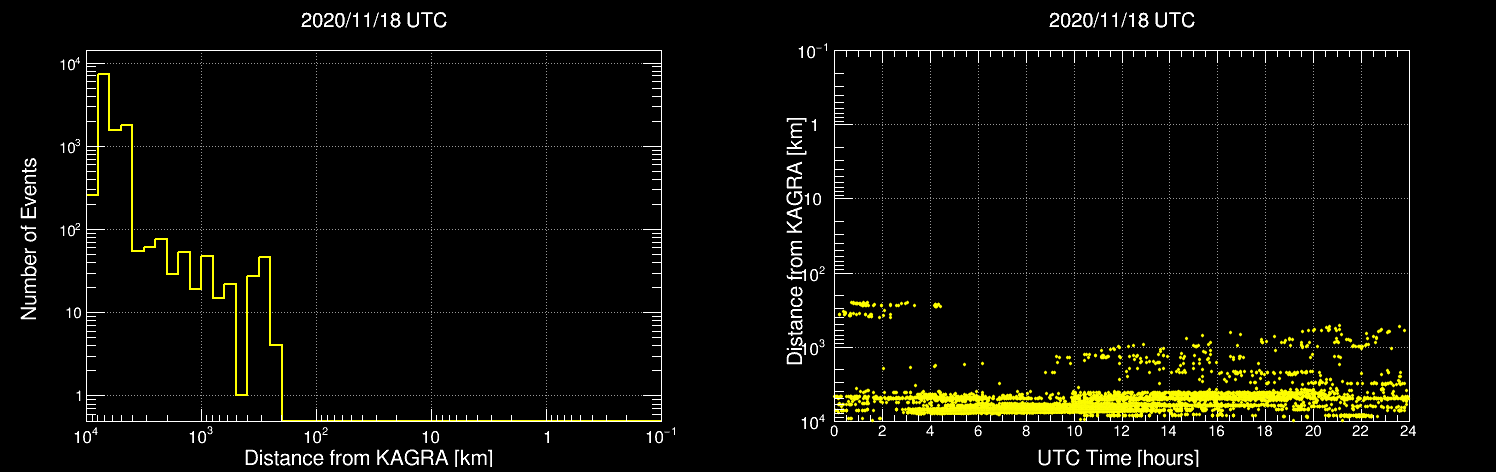Click hour 0 on the UTC Time axis
Viewport: 1496px width, 472px height.
pyautogui.click(x=834, y=431)
